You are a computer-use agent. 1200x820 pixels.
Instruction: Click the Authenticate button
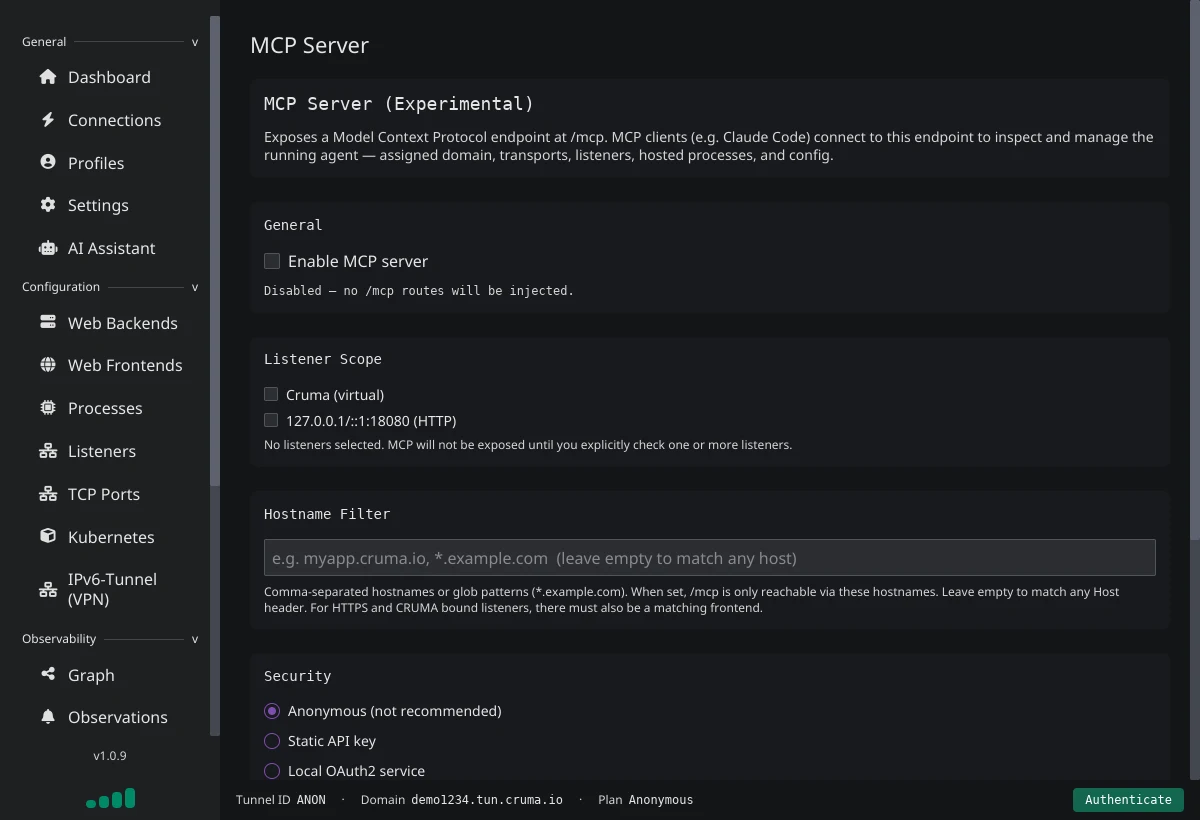point(1128,799)
